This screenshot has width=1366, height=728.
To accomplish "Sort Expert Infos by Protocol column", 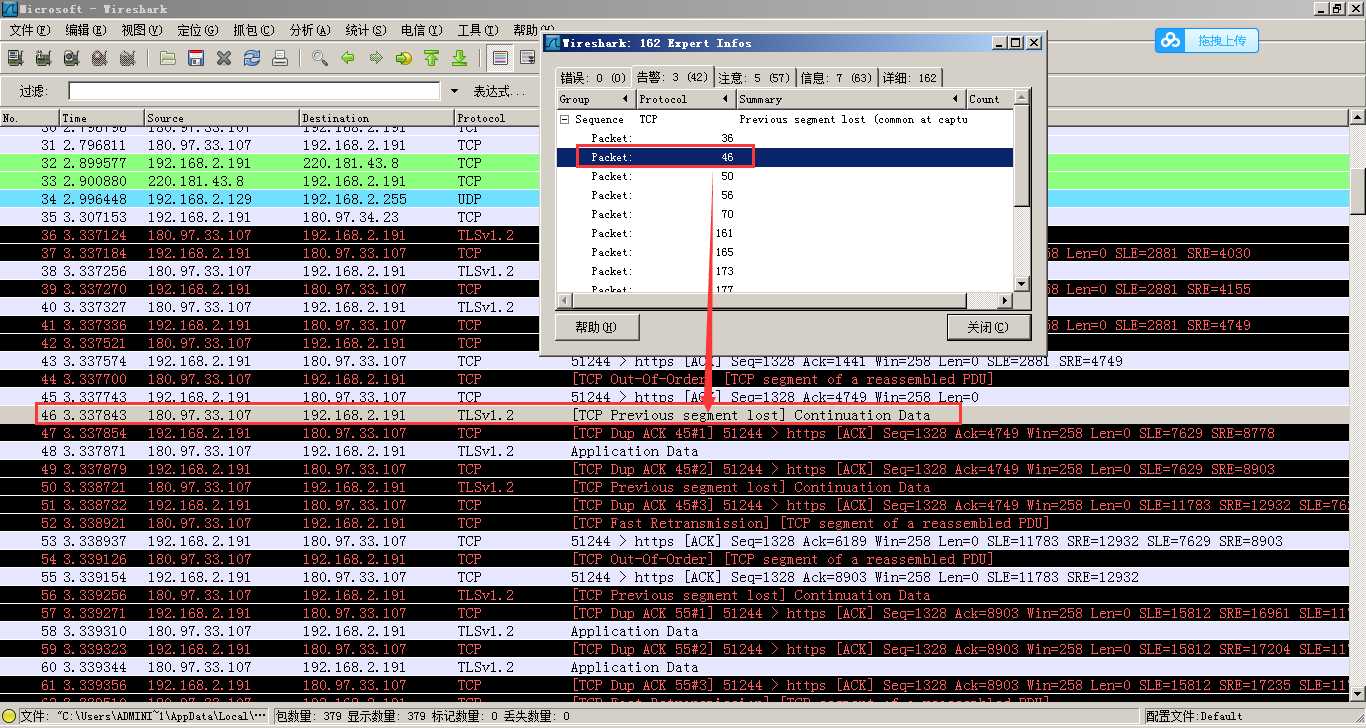I will tap(685, 99).
